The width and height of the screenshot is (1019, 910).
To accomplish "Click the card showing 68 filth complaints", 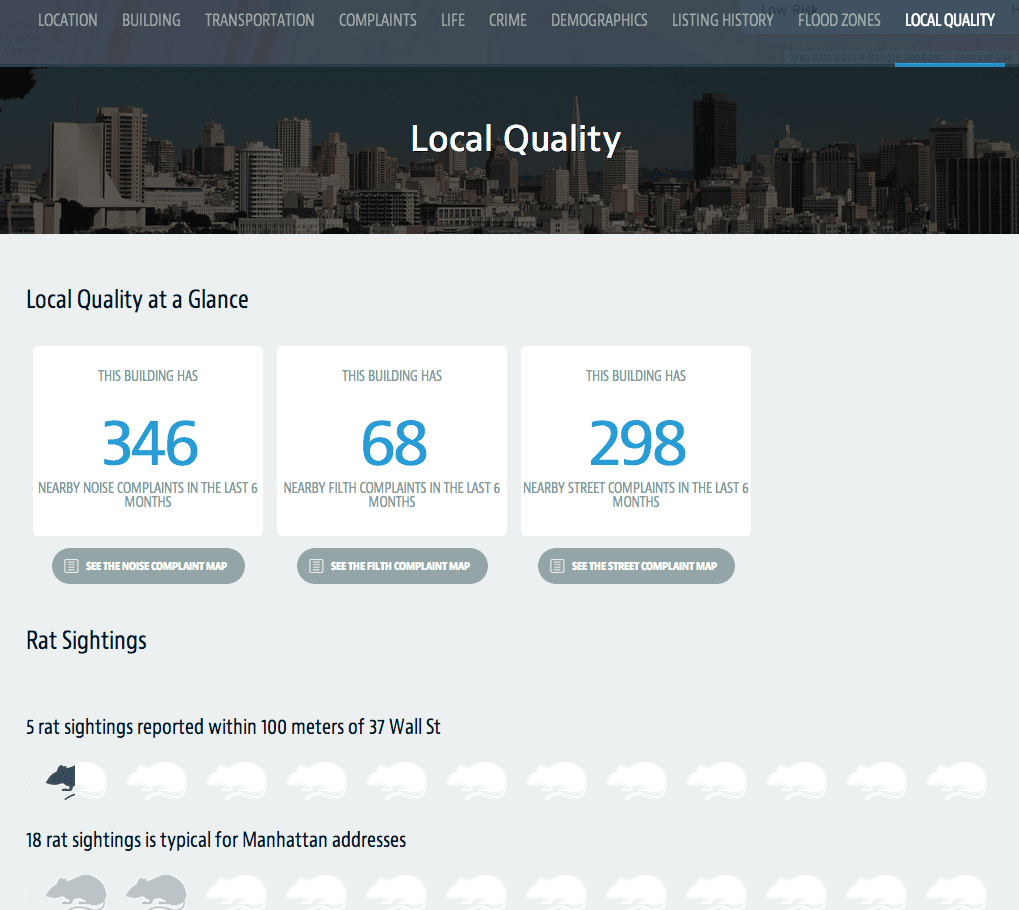I will coord(391,440).
